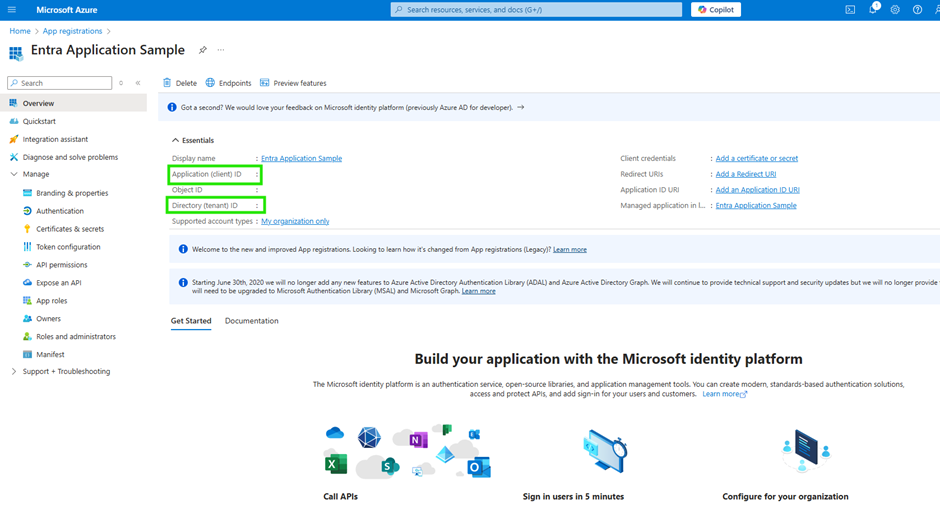Expand Support + Troubleshooting section

[14, 371]
